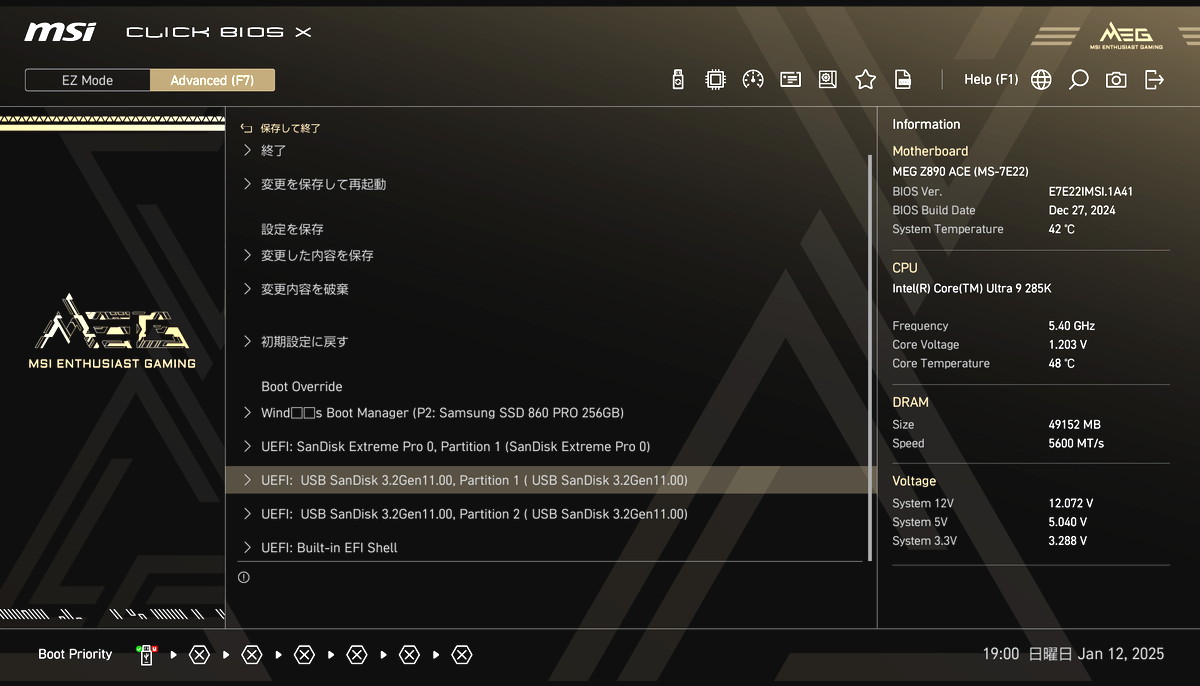Image resolution: width=1200 pixels, height=686 pixels.
Task: Click the date Jan 12, 2025
Action: tap(1121, 654)
